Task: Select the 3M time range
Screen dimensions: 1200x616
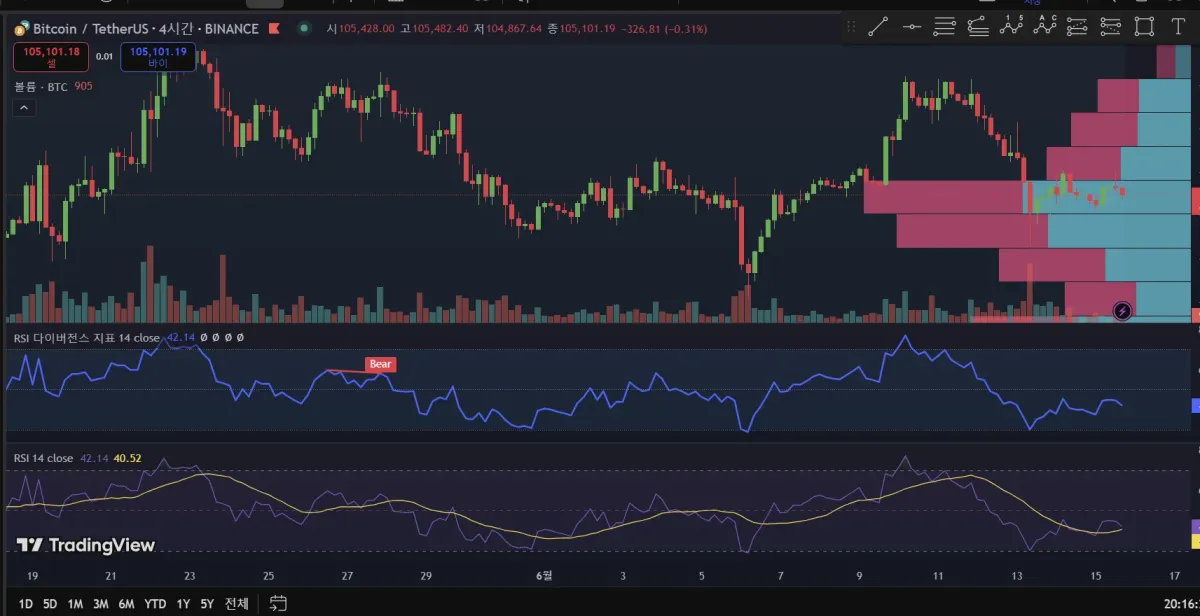Action: click(x=101, y=604)
